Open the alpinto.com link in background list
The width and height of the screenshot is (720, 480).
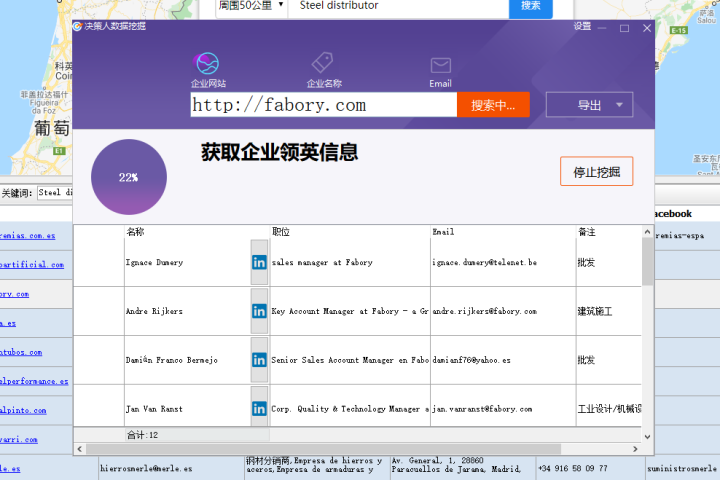23,410
